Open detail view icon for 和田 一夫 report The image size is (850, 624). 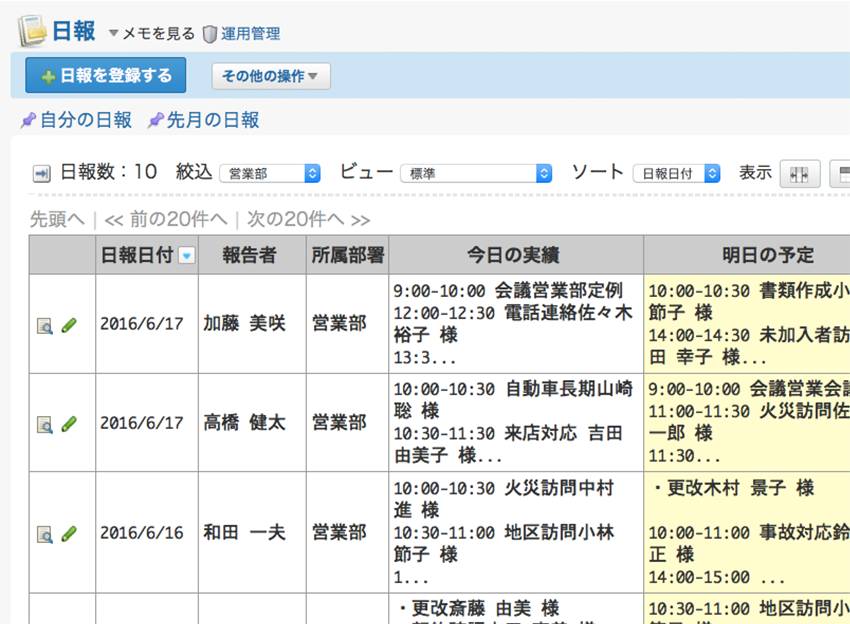(44, 534)
